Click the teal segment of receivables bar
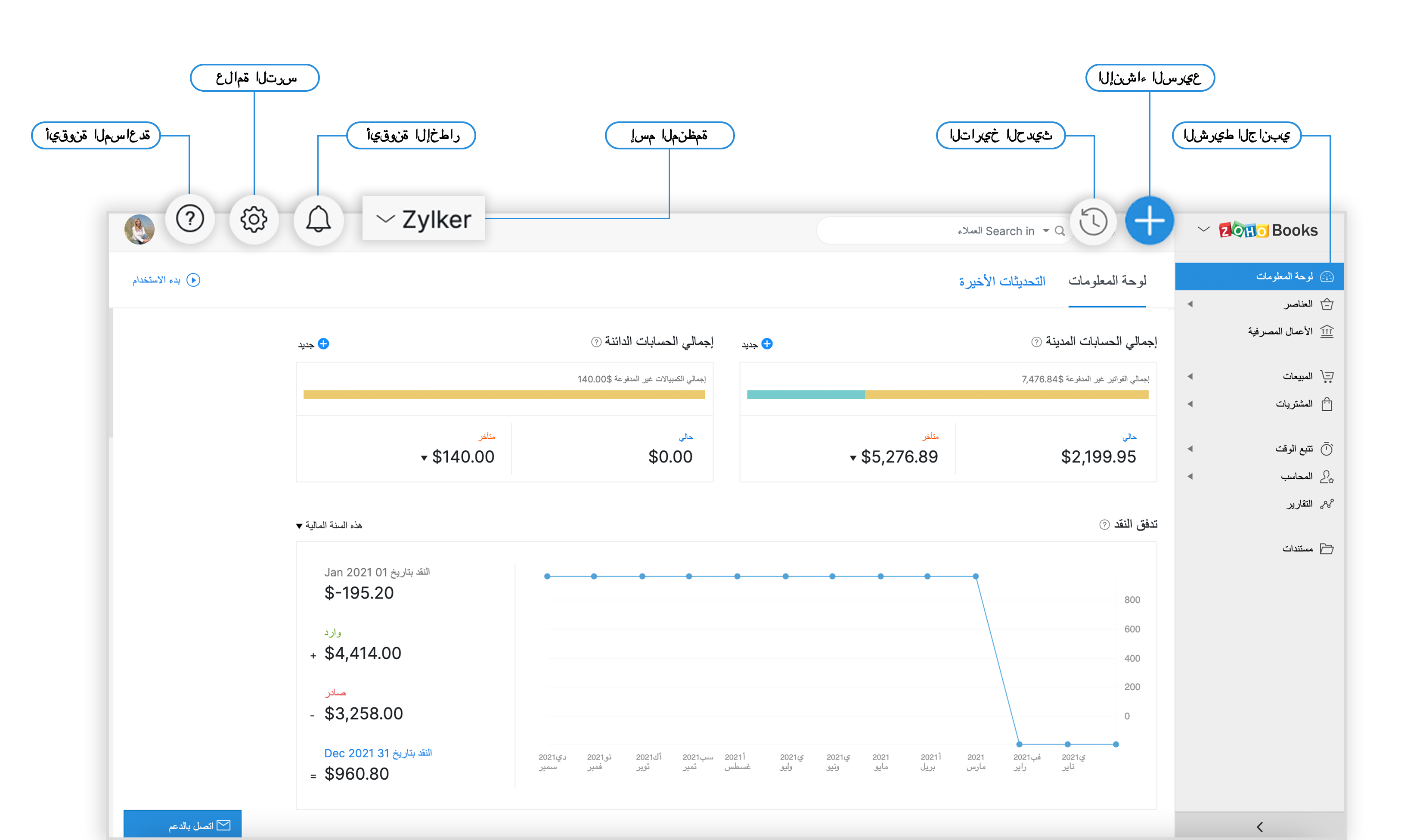Screen dimensions: 1426x840 (805, 394)
